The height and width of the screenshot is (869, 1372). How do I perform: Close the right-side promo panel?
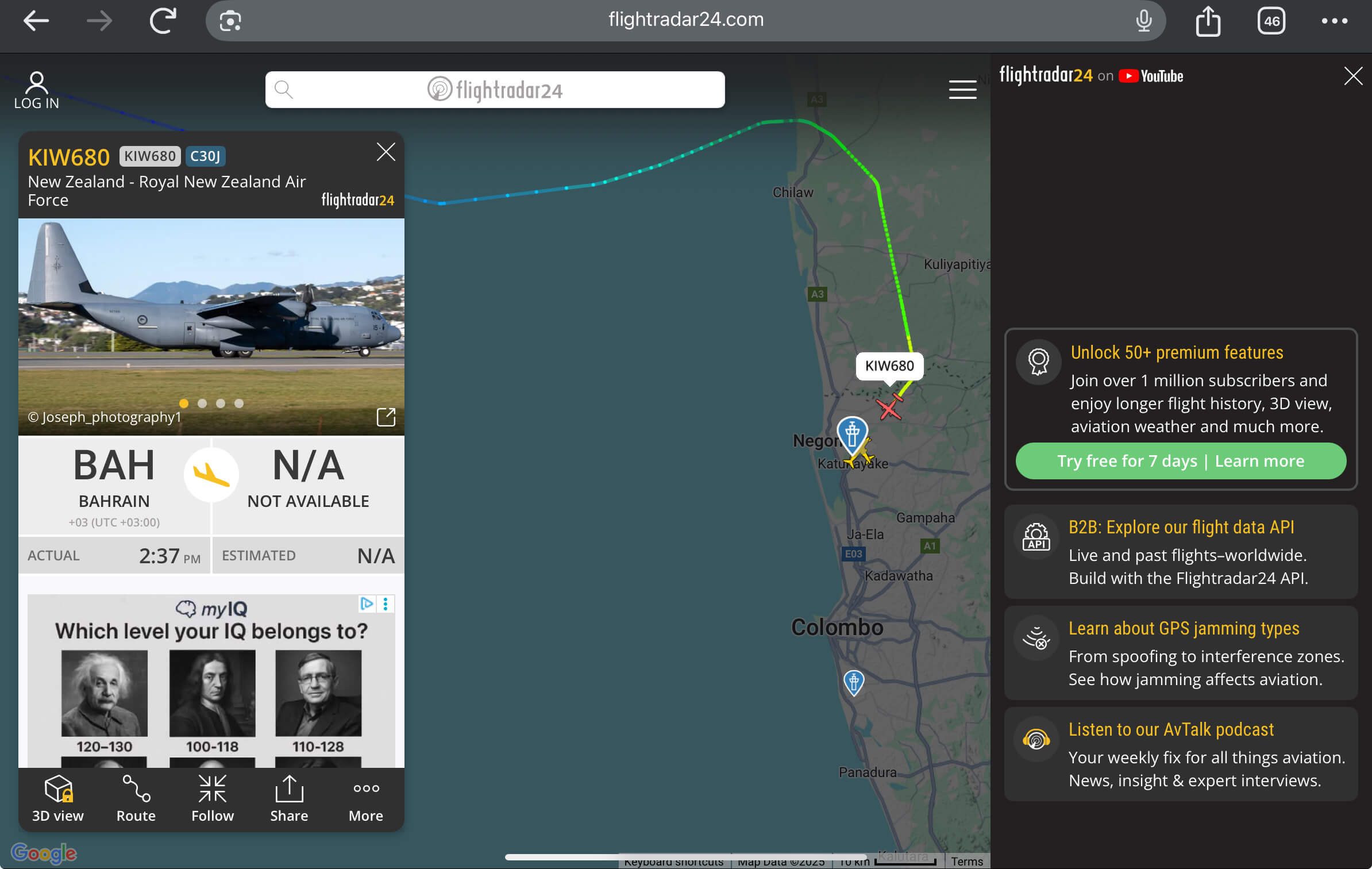pos(1353,76)
